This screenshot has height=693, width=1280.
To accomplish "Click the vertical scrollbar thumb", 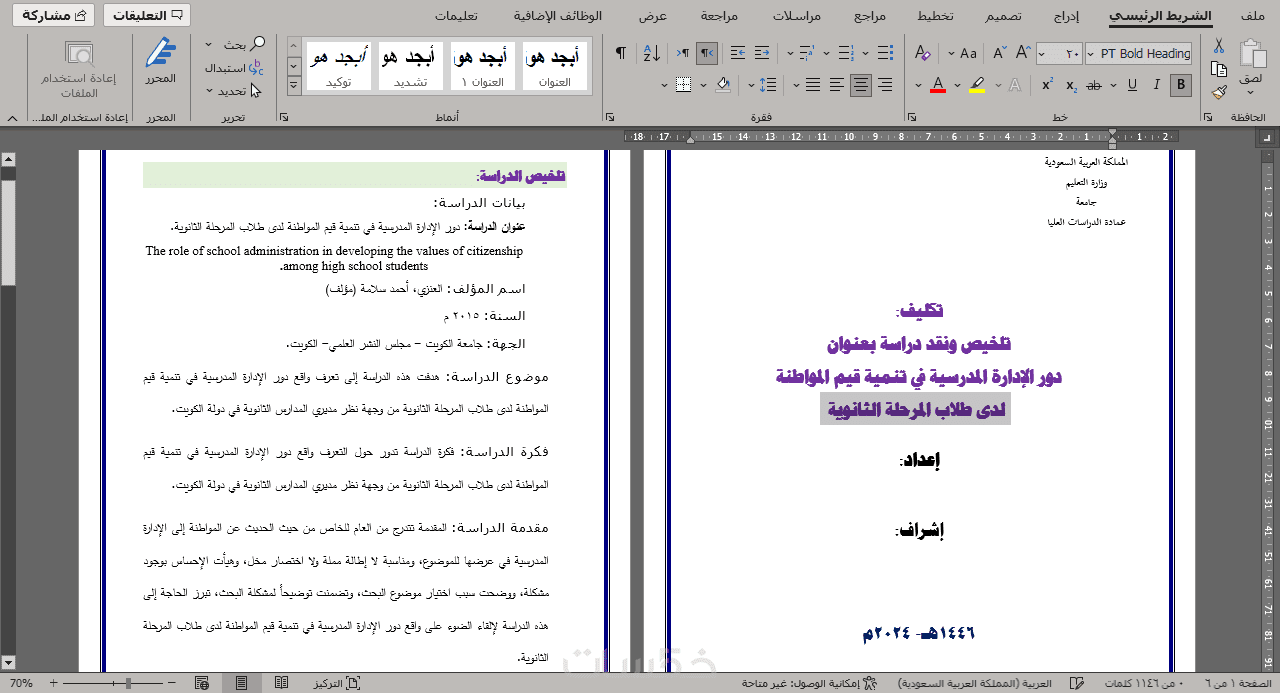I will click(8, 233).
